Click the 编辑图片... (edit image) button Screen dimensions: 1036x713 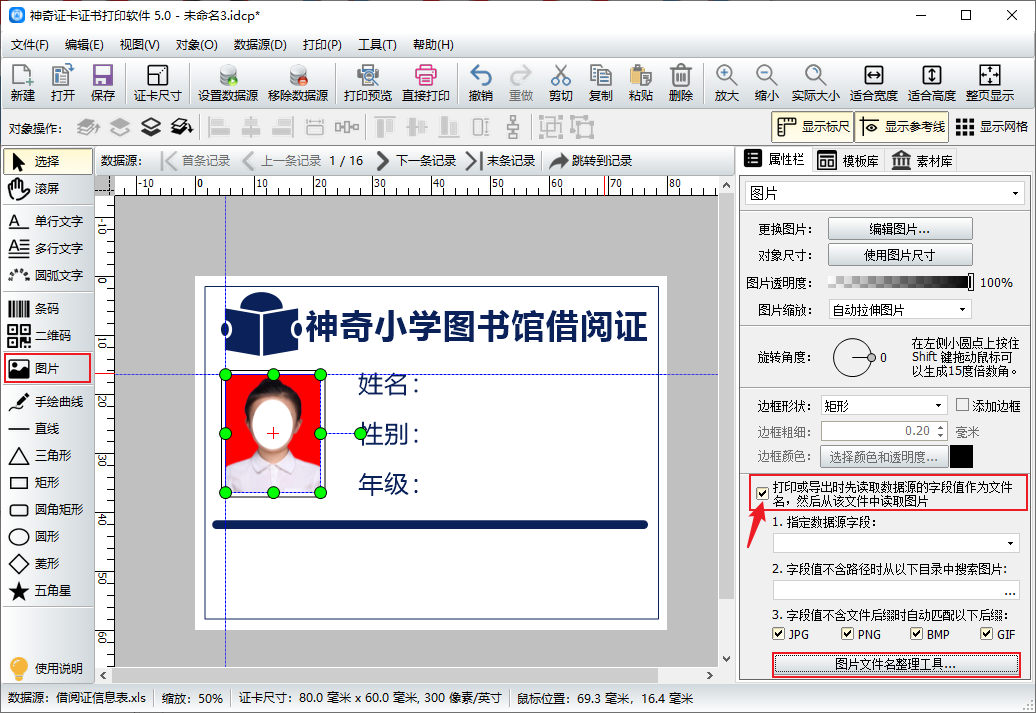click(x=899, y=229)
